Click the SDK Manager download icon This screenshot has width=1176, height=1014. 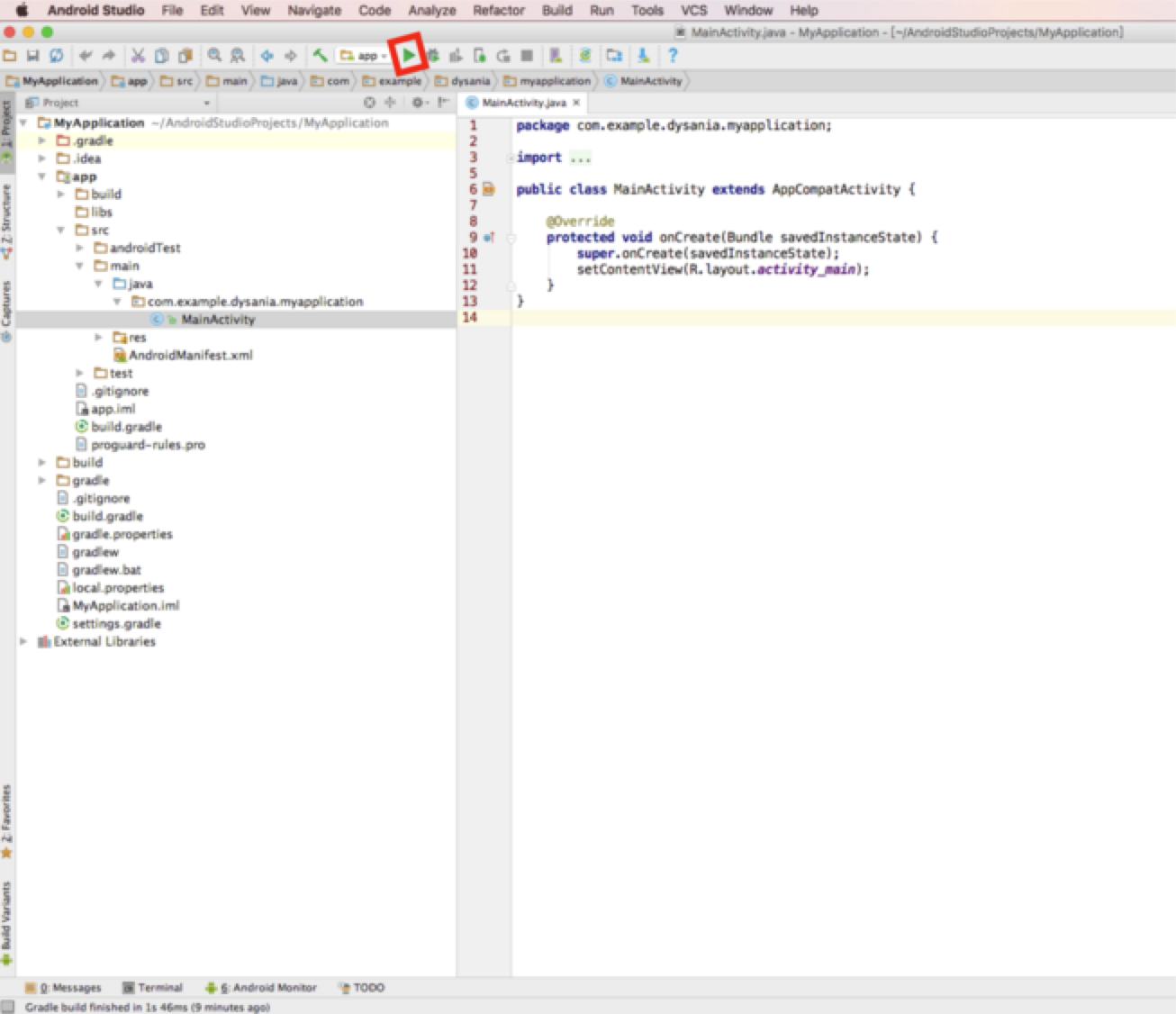click(x=643, y=56)
